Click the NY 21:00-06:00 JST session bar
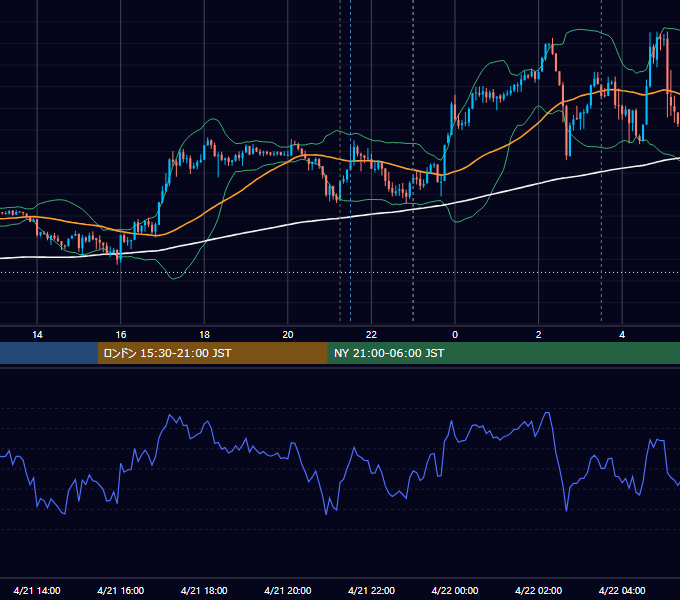 pyautogui.click(x=503, y=353)
